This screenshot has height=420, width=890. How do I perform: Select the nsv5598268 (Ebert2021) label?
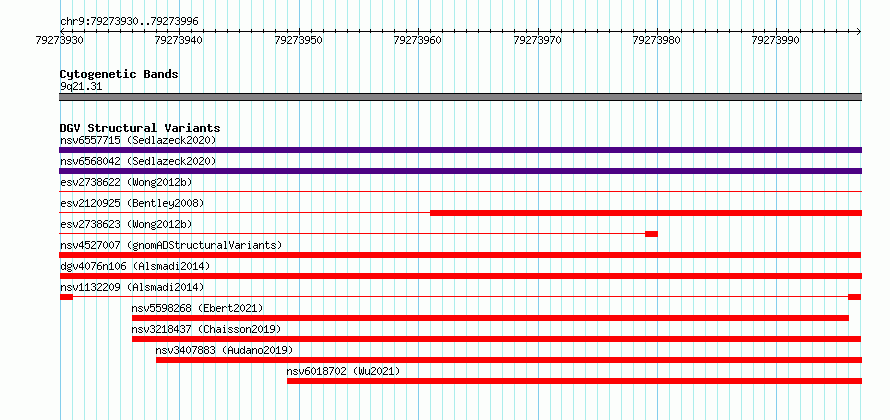198,308
